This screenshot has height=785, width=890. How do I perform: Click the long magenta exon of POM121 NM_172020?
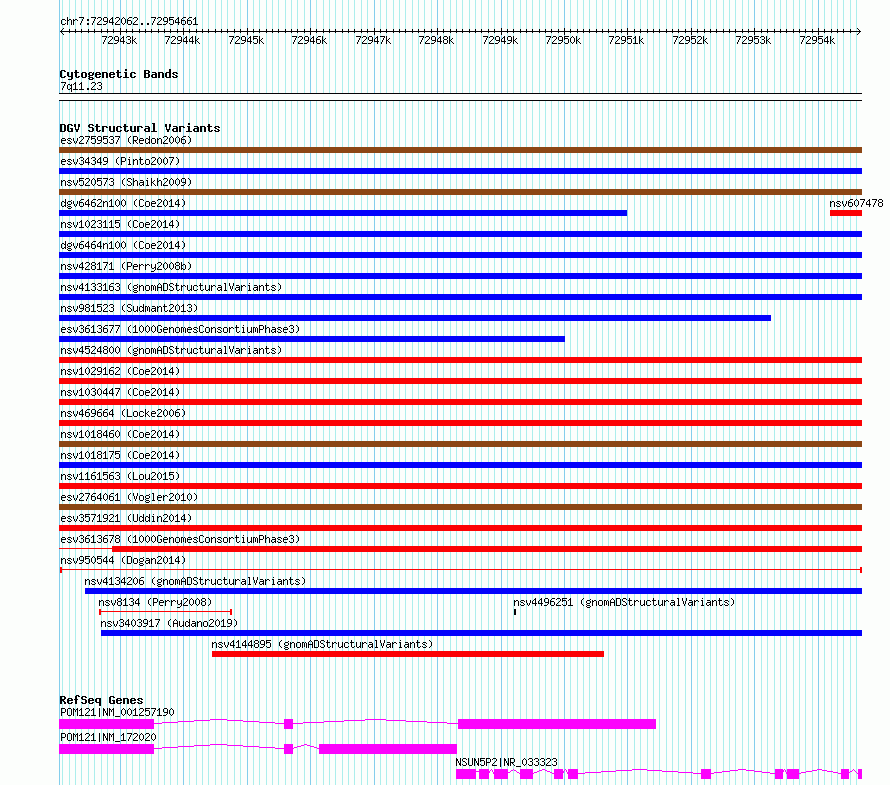pos(388,749)
